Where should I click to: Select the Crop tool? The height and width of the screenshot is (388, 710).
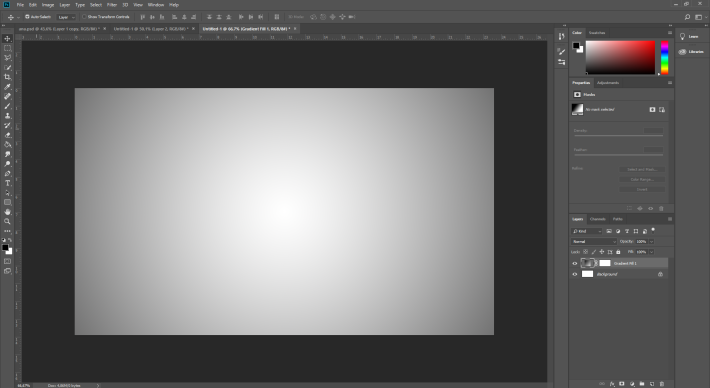click(7, 77)
